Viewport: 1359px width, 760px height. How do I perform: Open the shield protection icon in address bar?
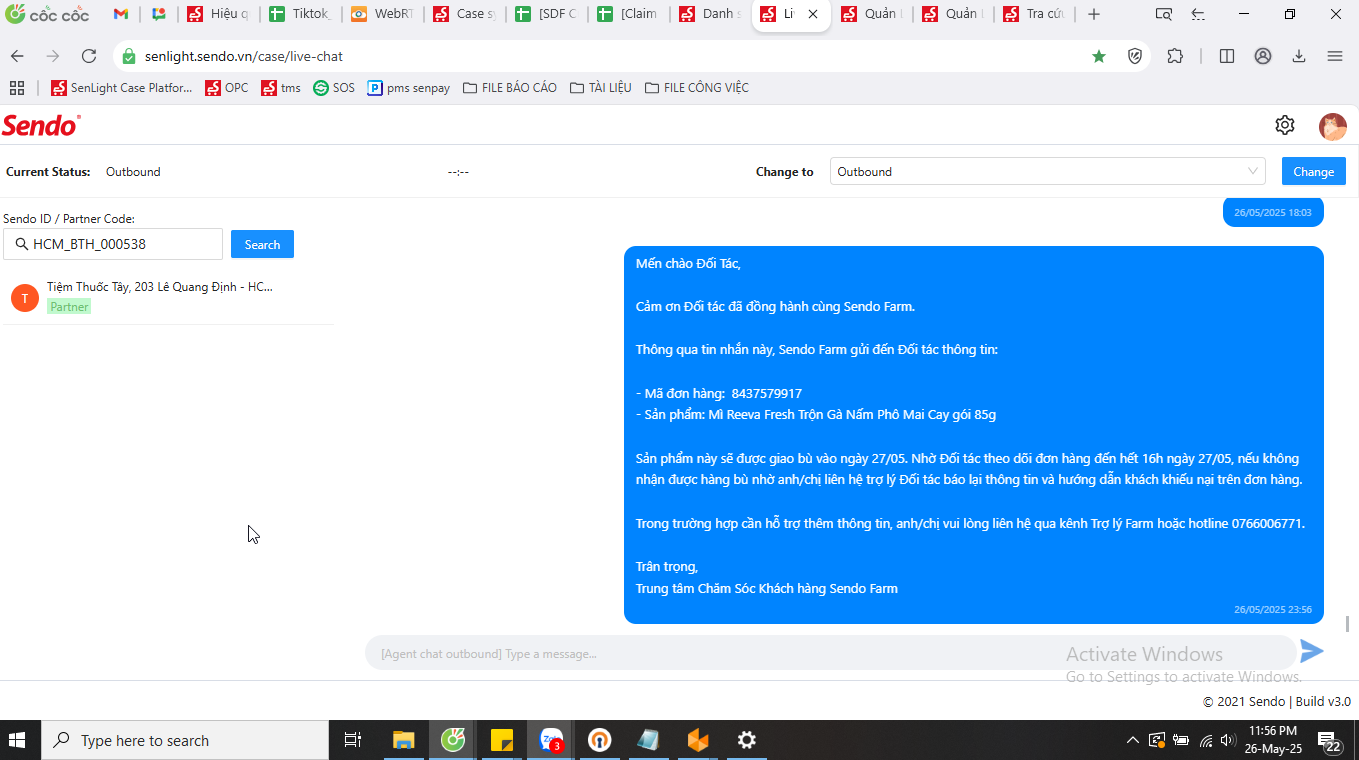[x=1135, y=56]
